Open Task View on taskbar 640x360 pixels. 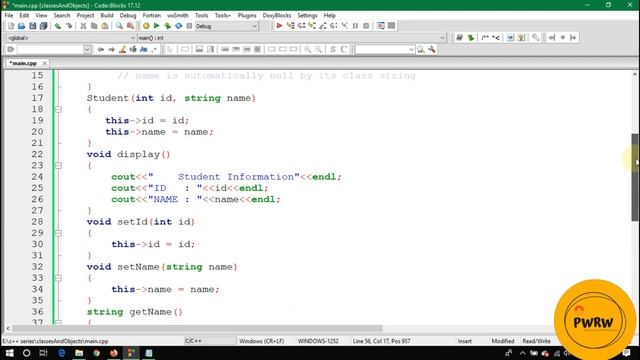[43, 353]
